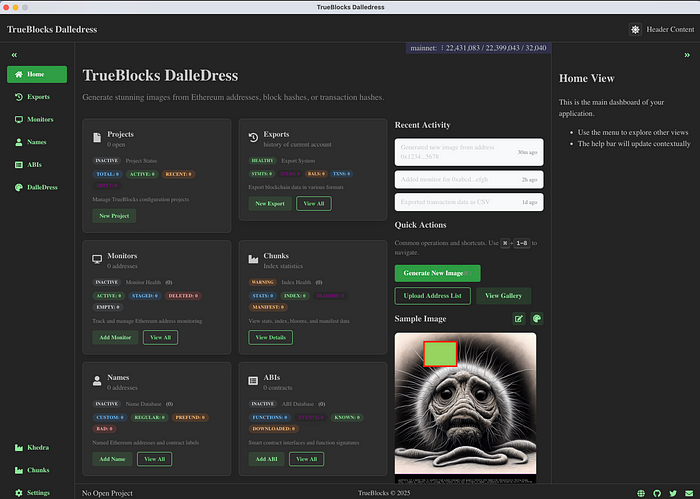
Task: Collapse the left sidebar with double chevron
Action: pos(14,55)
